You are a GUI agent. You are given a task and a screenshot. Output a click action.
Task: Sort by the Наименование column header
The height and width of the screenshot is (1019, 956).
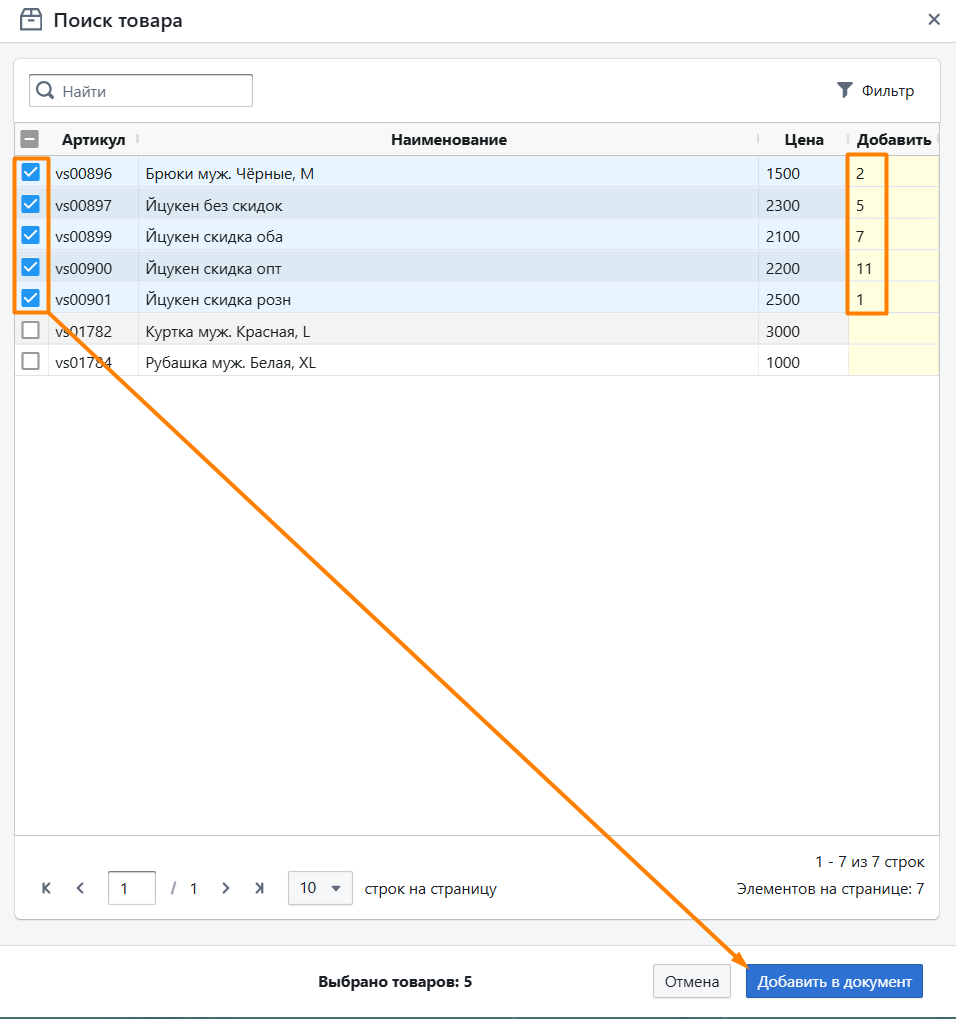coord(448,140)
